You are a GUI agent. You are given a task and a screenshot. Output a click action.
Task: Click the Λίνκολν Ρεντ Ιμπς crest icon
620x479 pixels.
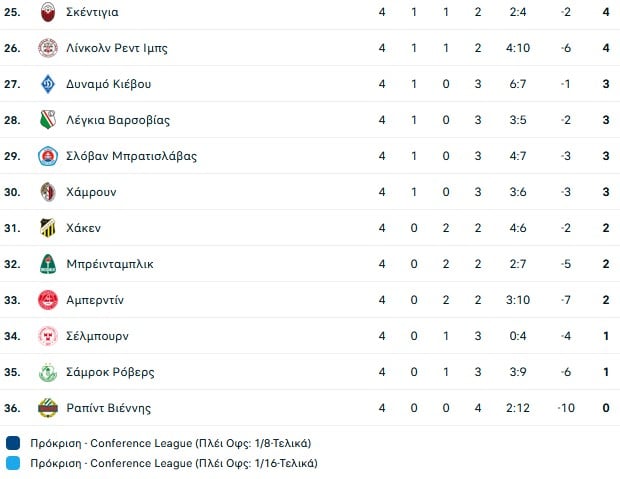click(48, 48)
